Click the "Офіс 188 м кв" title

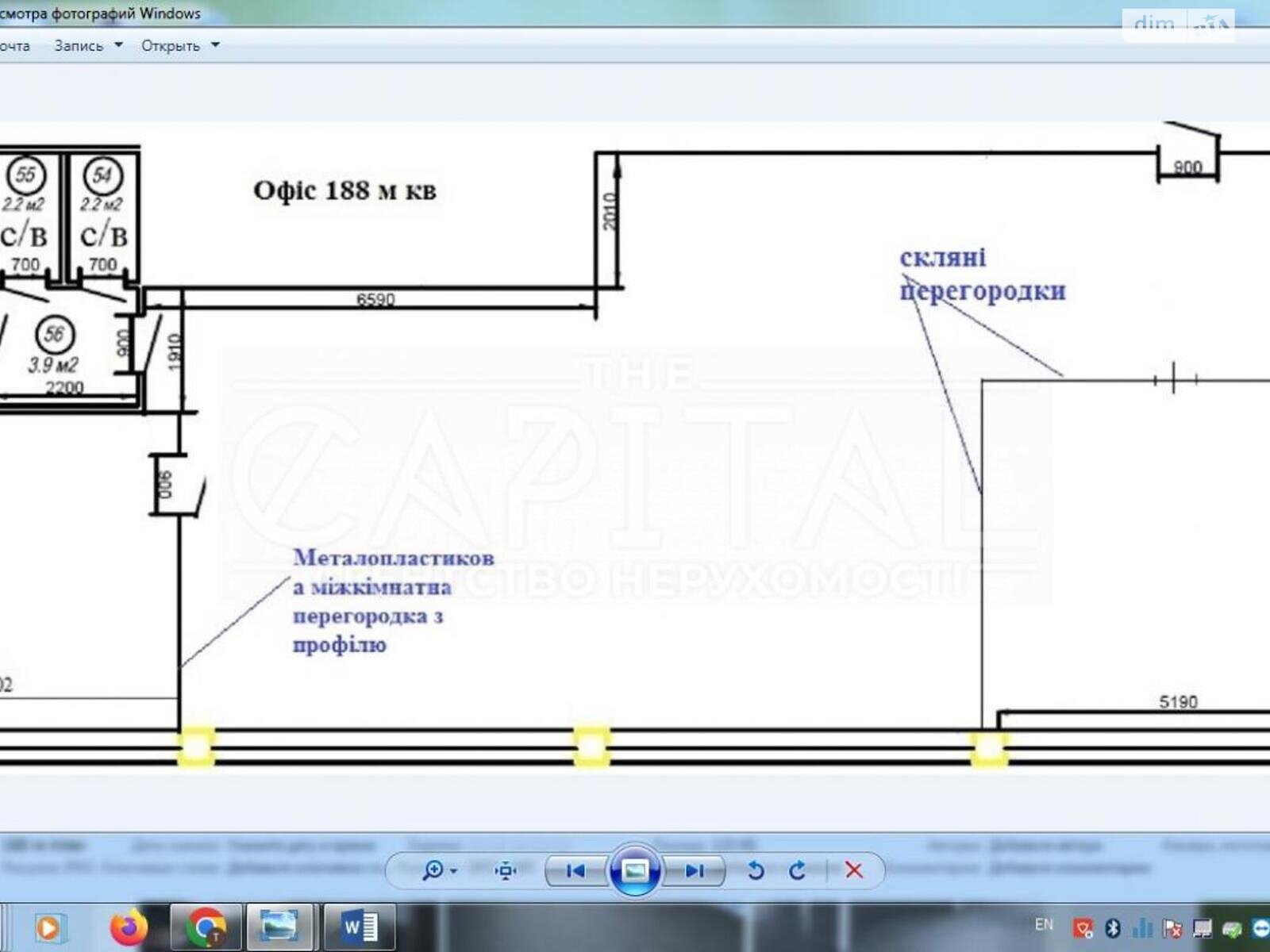(x=344, y=190)
